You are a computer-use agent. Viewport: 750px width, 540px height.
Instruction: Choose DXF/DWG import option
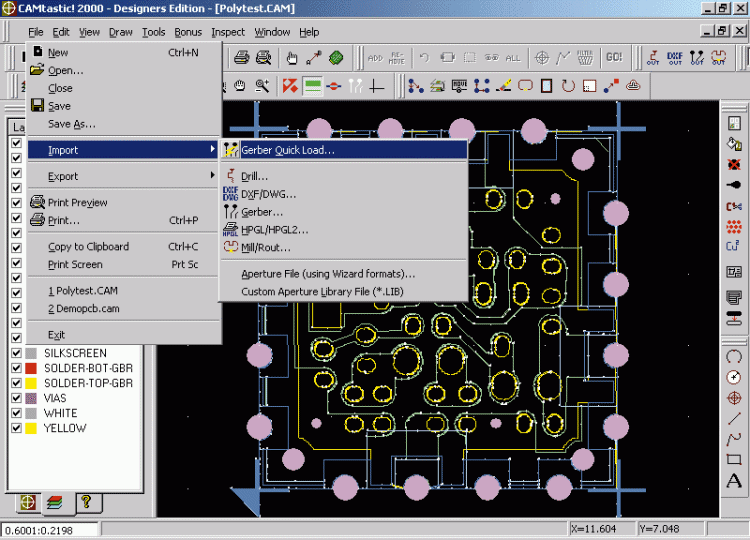(343, 194)
